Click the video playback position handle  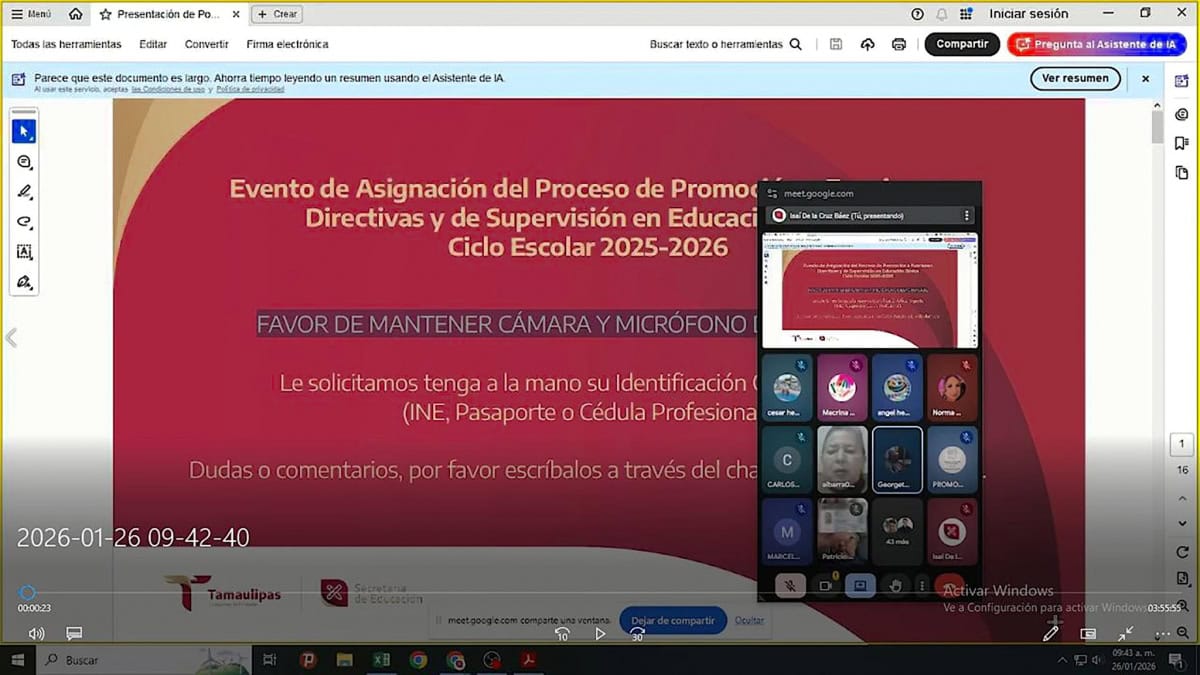coord(28,593)
